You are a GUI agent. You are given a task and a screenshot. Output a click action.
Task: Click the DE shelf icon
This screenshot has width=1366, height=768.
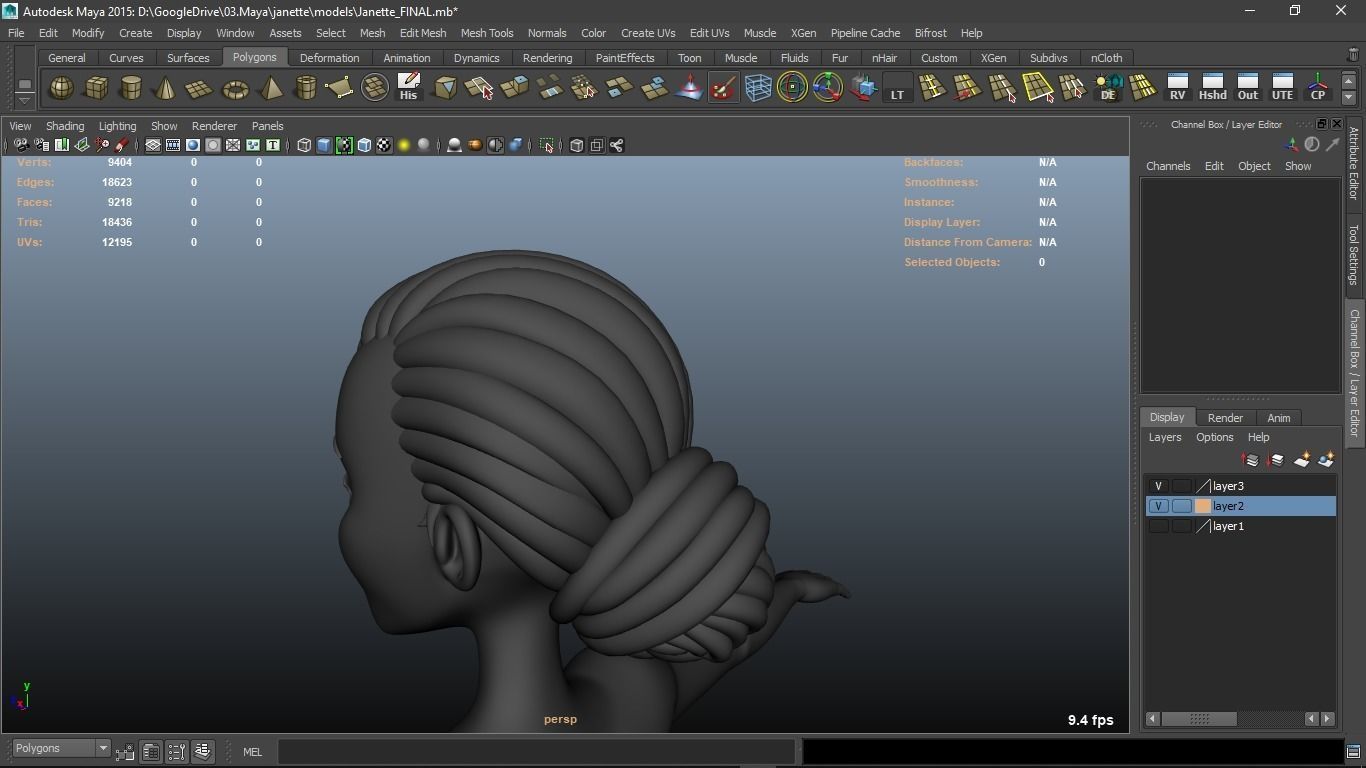coord(1108,88)
